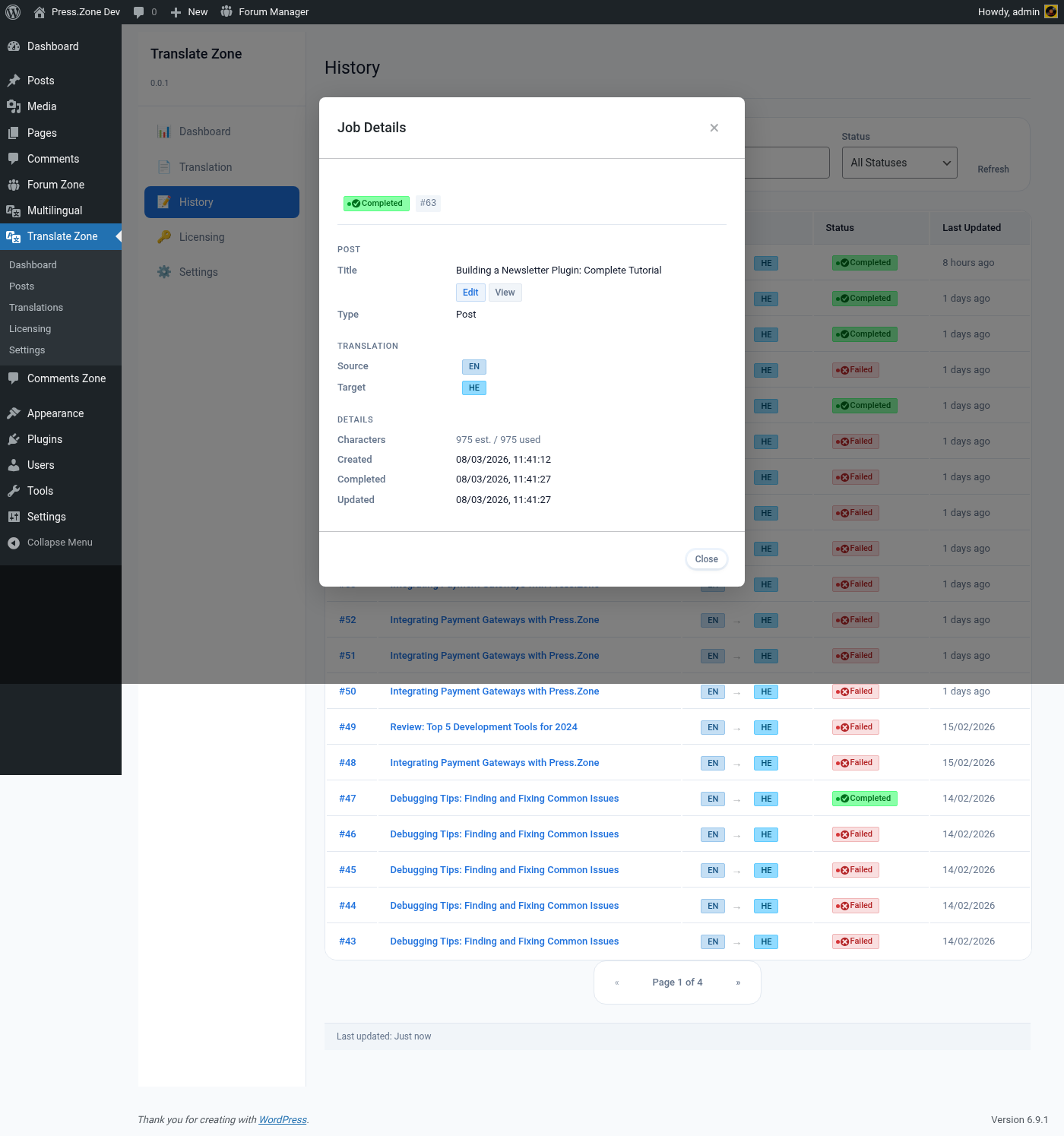Click the Appearance paintbrush icon
This screenshot has height=1136, width=1064.
pyautogui.click(x=14, y=413)
